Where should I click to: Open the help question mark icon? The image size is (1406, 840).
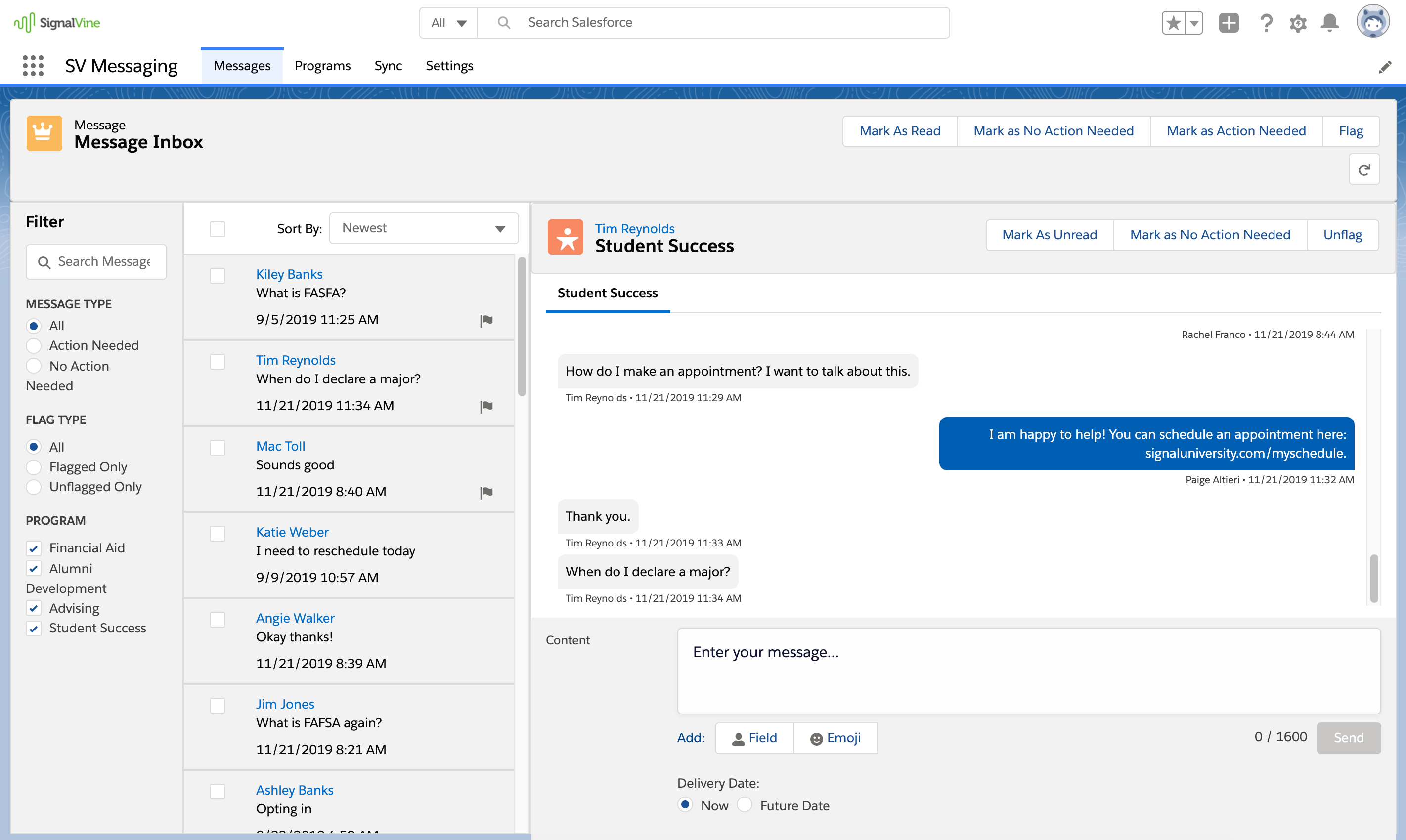click(1266, 23)
